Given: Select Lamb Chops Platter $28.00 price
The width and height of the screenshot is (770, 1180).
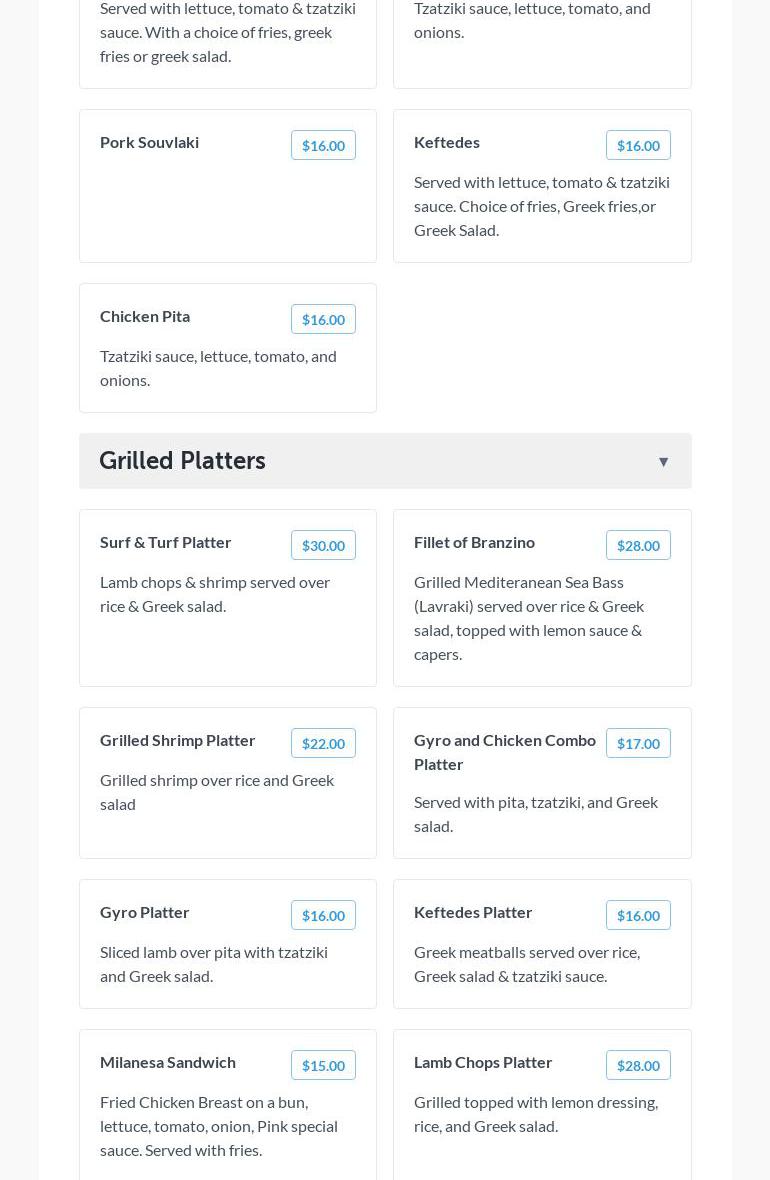Looking at the screenshot, I should point(638,1066).
